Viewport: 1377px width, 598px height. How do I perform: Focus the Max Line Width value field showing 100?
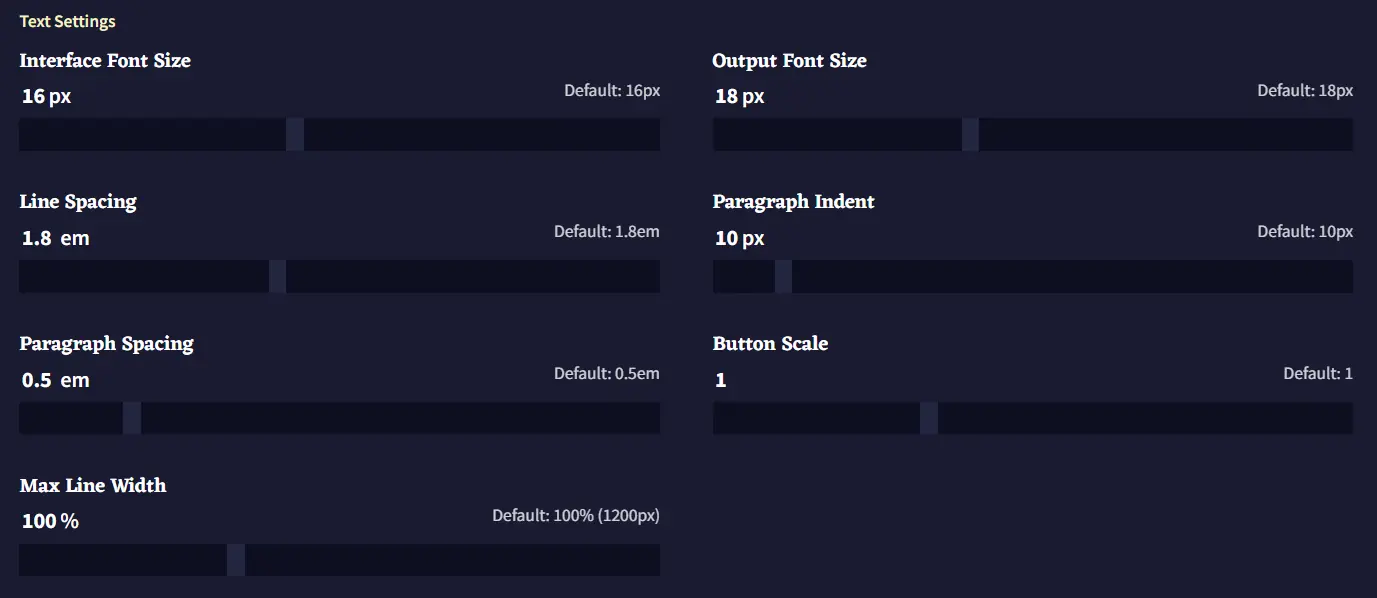pyautogui.click(x=39, y=522)
